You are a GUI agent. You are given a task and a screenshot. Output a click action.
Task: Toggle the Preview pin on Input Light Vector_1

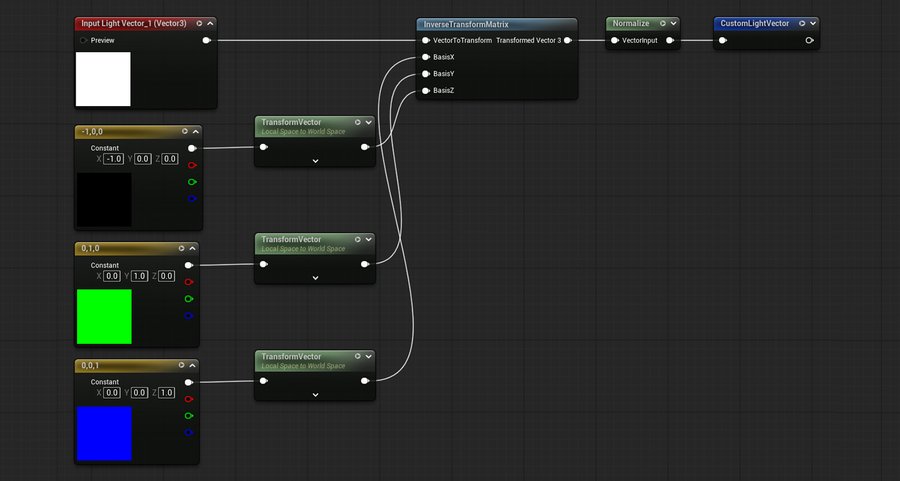click(84, 41)
